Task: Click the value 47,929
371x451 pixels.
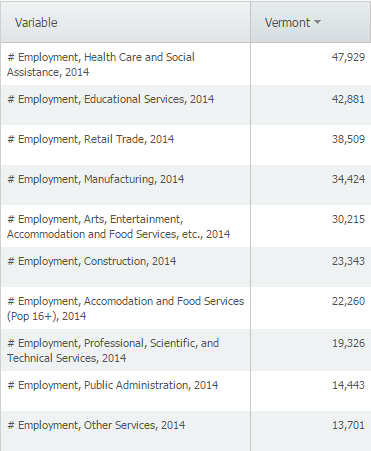Action: click(348, 57)
